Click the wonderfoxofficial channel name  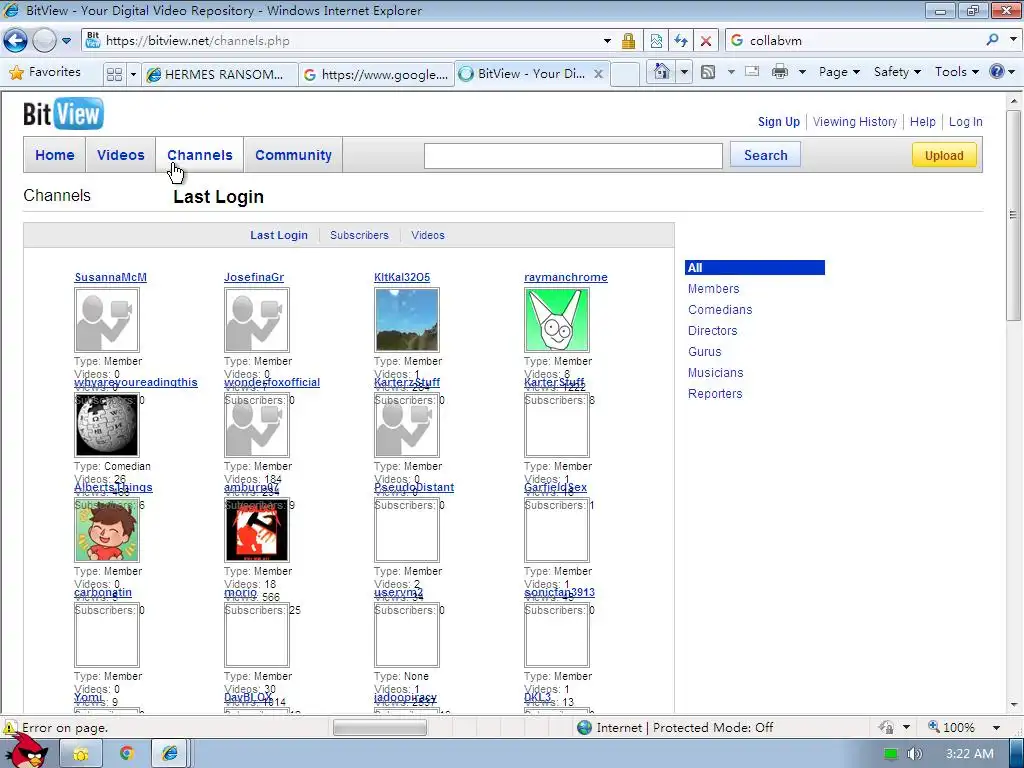tap(272, 382)
